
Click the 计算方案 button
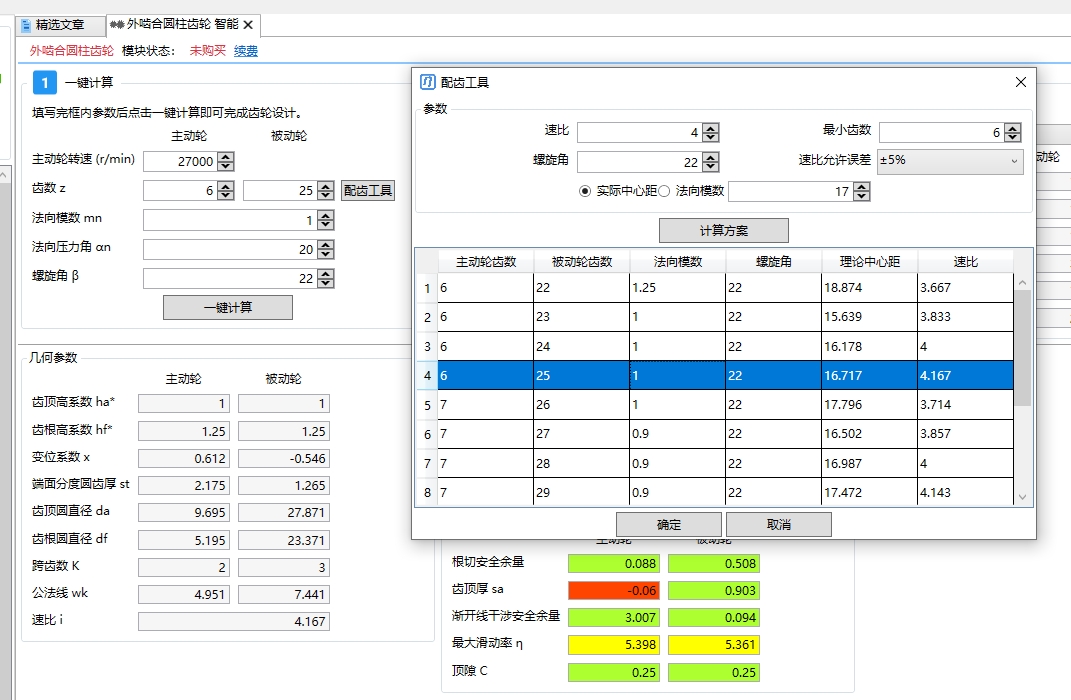[723, 231]
